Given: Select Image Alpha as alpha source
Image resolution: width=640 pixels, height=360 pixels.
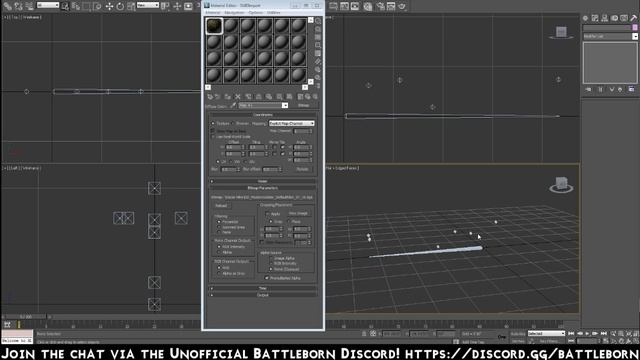Looking at the screenshot, I should pos(271,258).
